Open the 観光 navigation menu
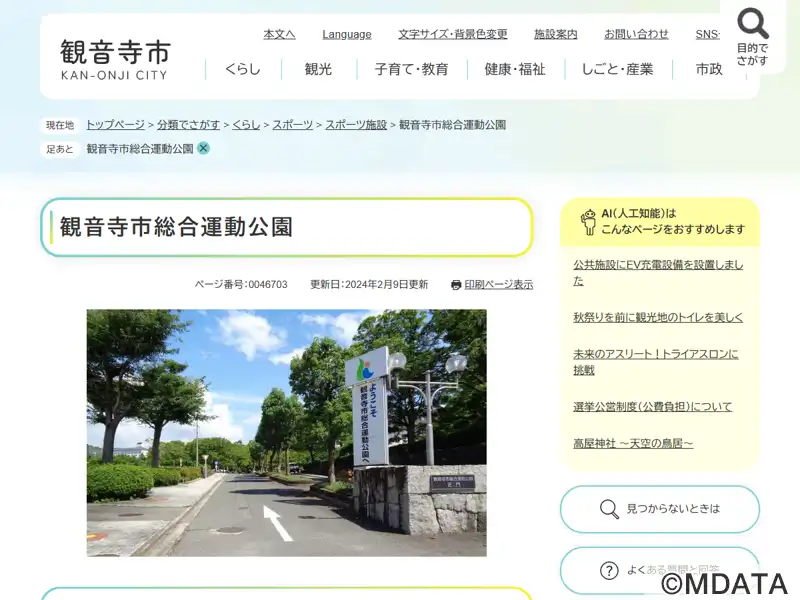This screenshot has height=600, width=800. [x=318, y=69]
